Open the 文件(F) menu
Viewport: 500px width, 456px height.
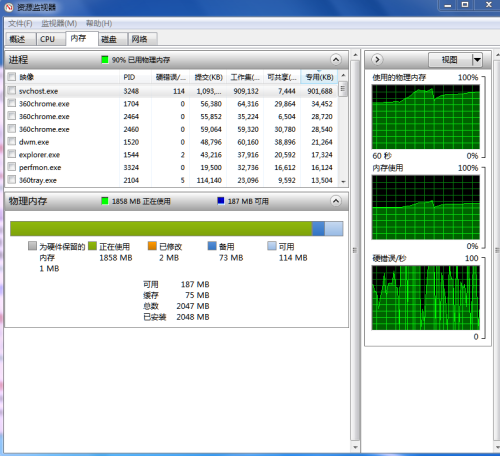[20, 23]
